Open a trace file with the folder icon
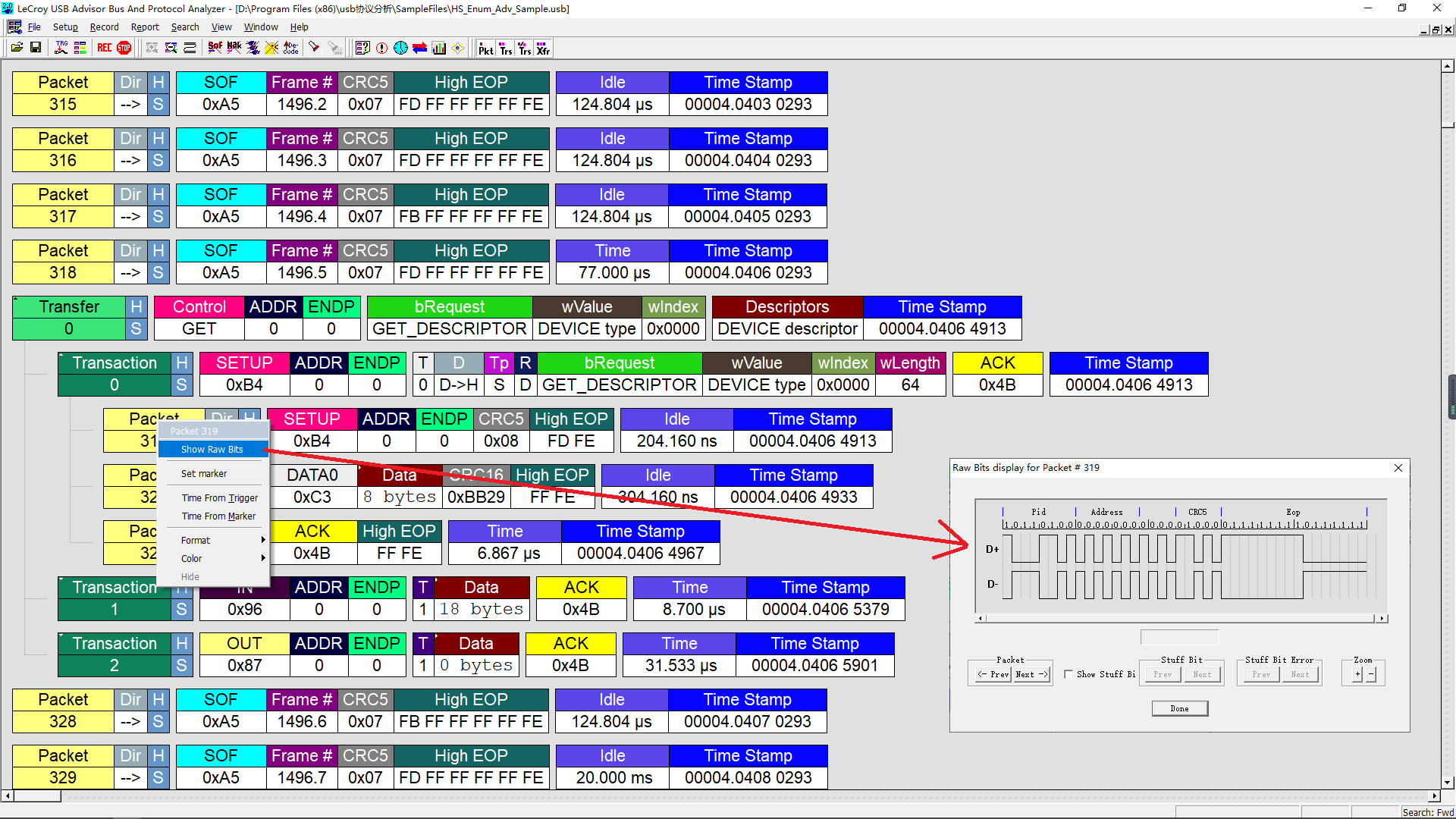 17,49
